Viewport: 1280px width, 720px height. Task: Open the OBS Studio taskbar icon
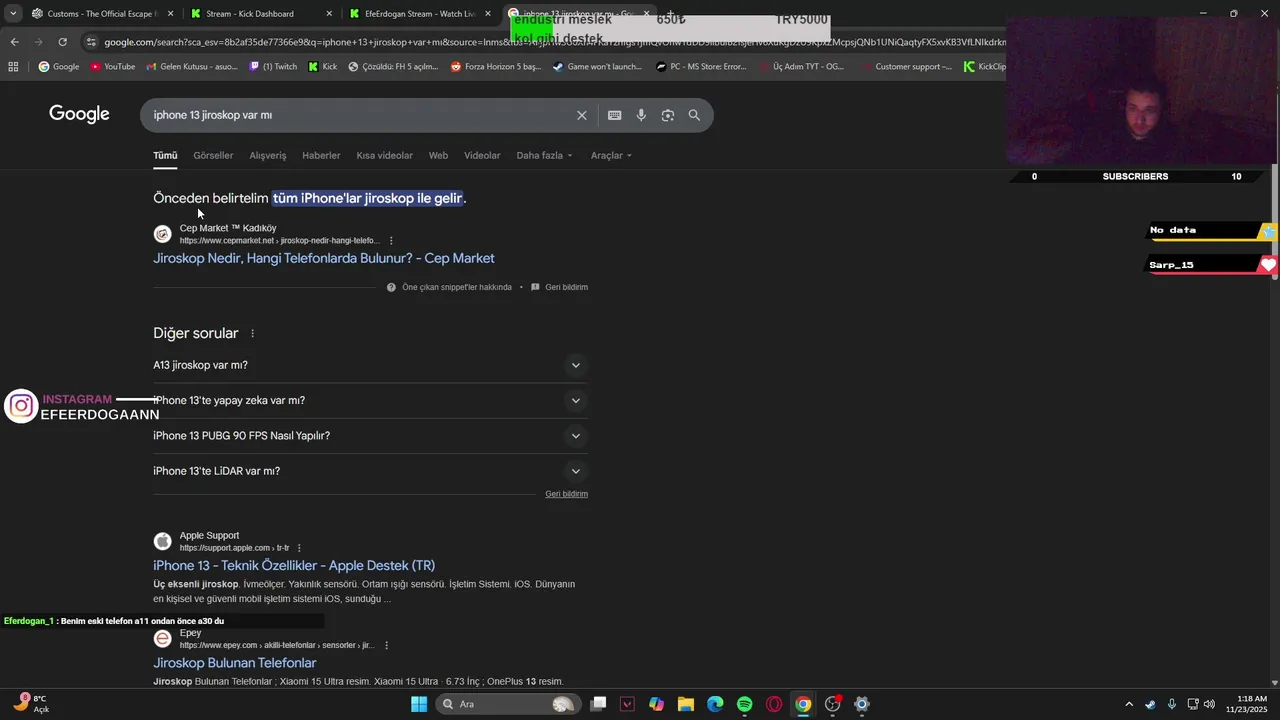tap(832, 704)
